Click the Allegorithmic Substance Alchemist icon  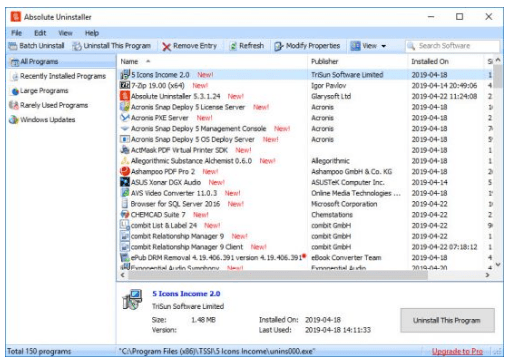click(125, 161)
